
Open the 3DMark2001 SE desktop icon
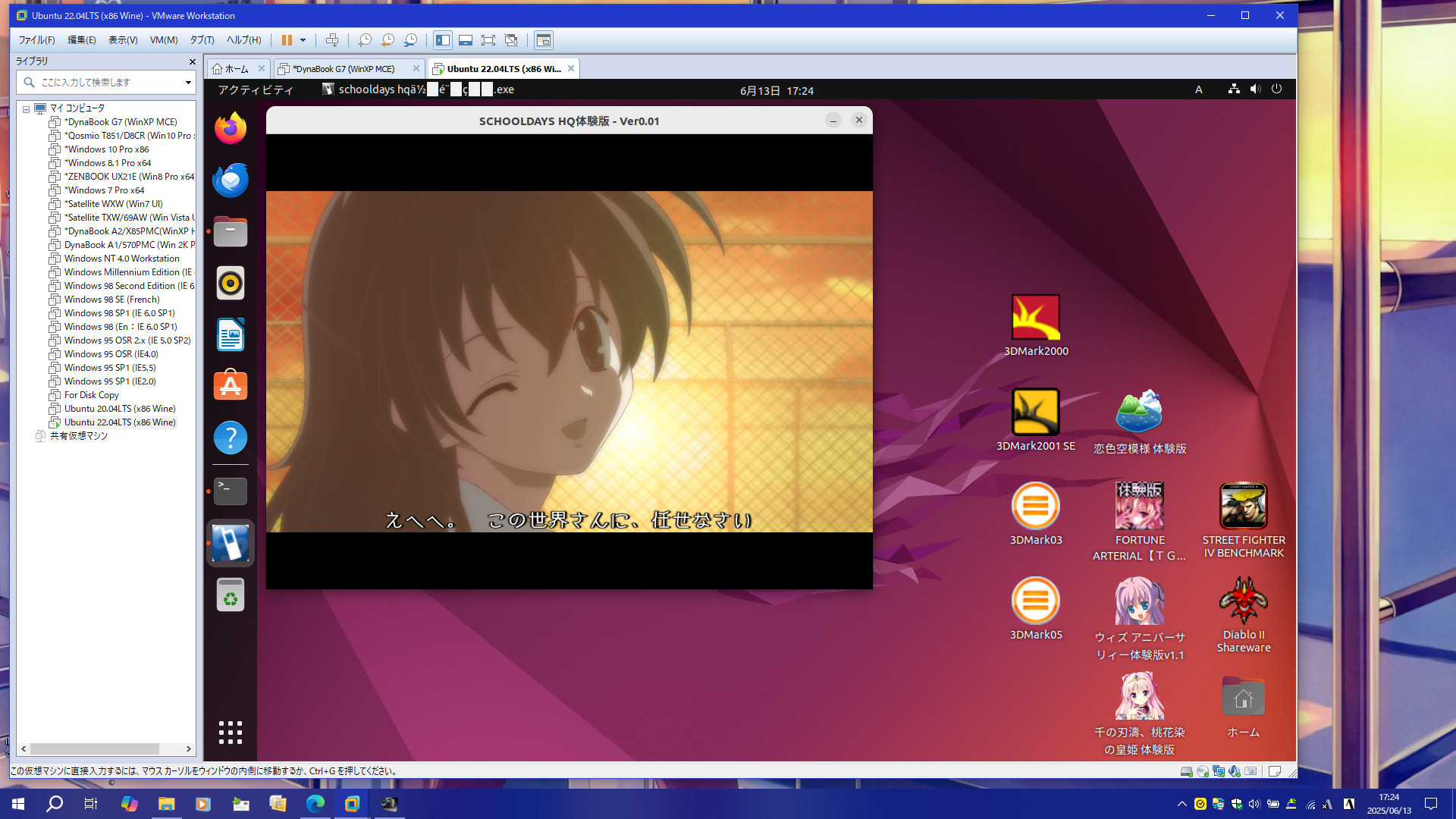click(x=1036, y=420)
